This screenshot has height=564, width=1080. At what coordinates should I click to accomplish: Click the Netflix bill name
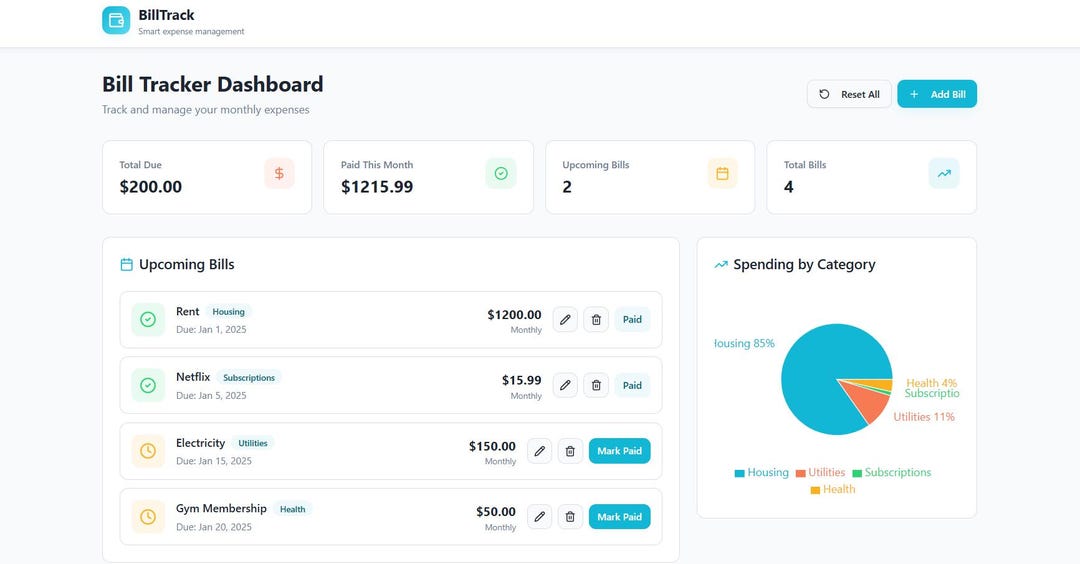point(193,377)
